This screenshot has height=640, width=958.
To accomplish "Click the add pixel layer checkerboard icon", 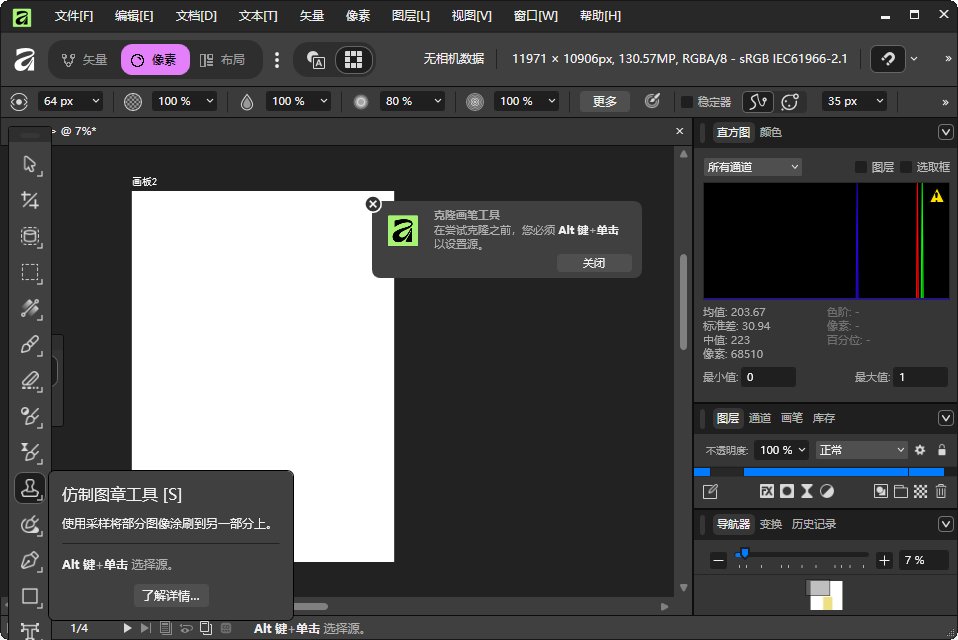I will pos(921,492).
